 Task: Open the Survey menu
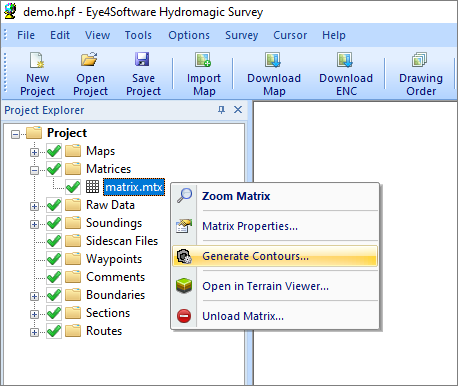[241, 35]
